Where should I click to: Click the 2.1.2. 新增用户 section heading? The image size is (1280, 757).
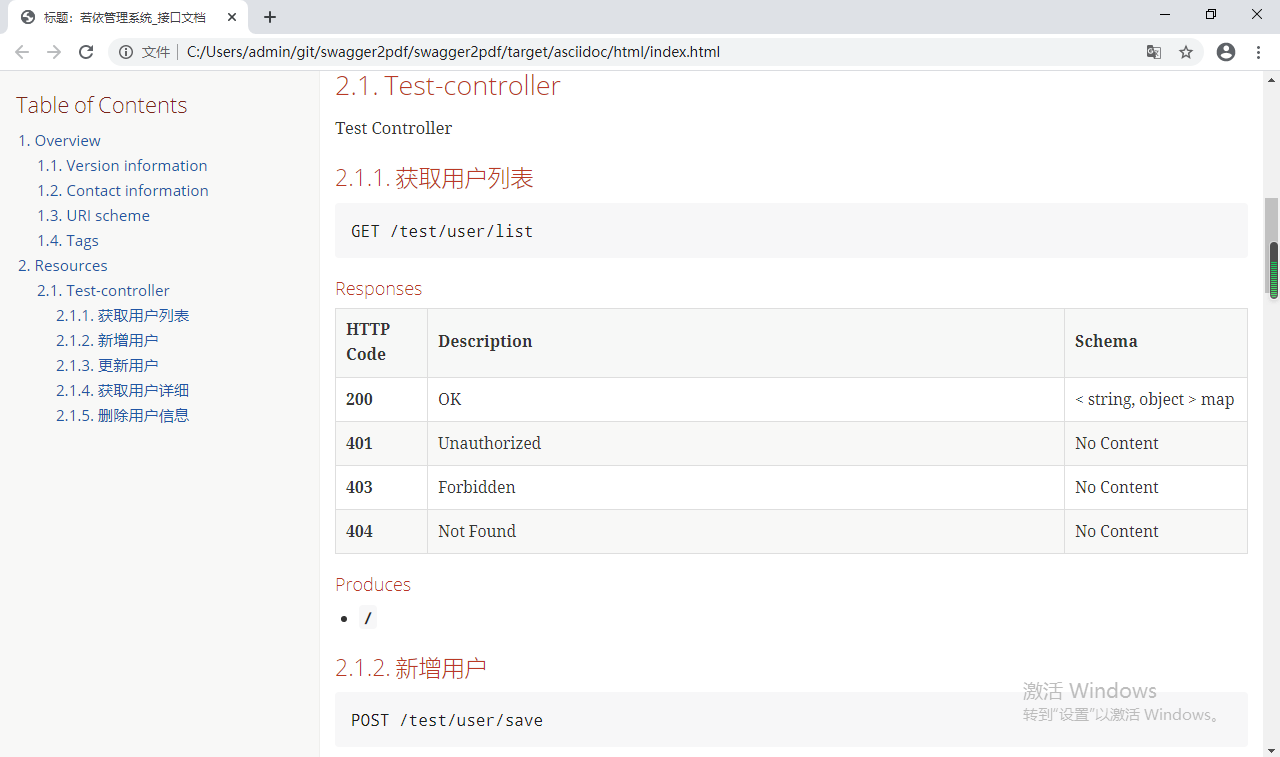[411, 668]
